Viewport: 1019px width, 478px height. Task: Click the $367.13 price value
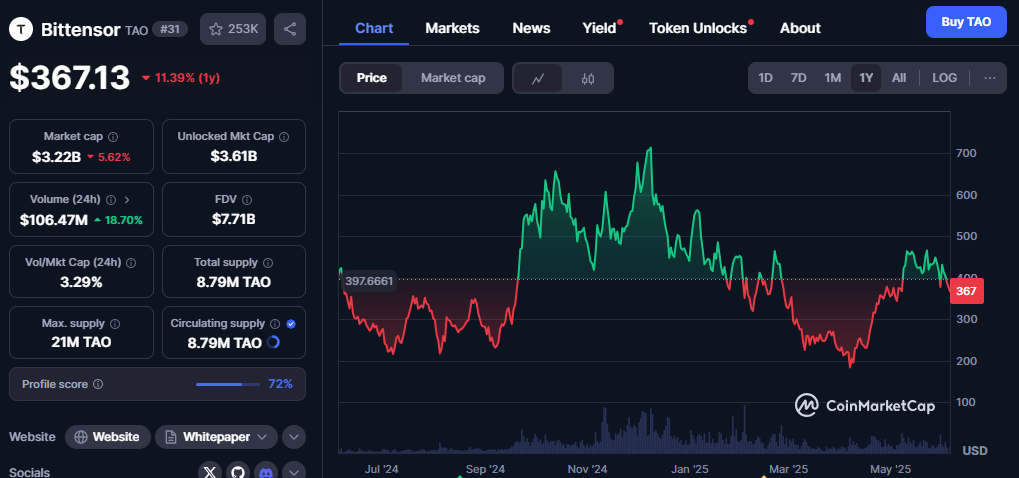tap(70, 78)
